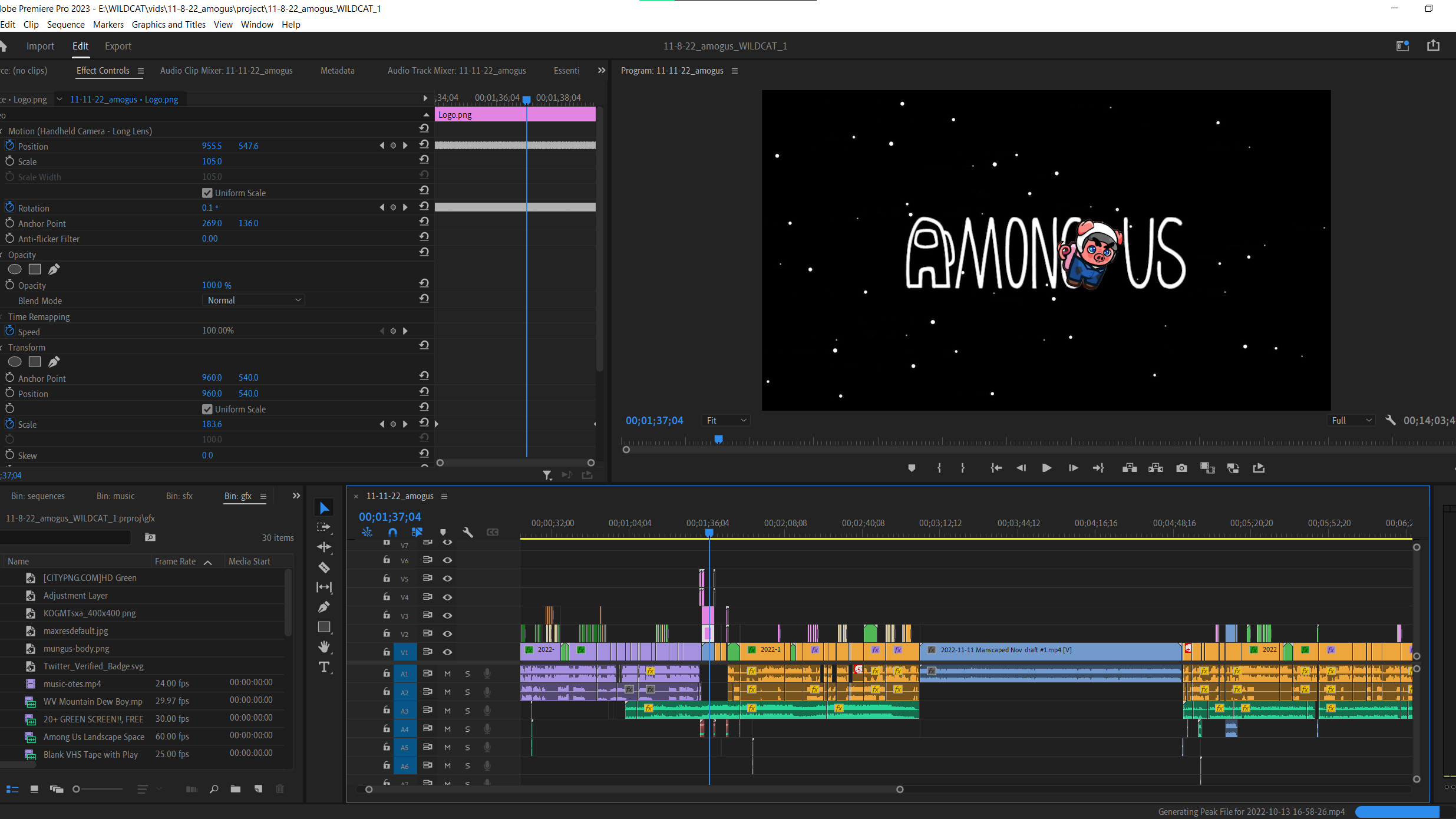
Task: Select the Type tool
Action: (x=323, y=667)
